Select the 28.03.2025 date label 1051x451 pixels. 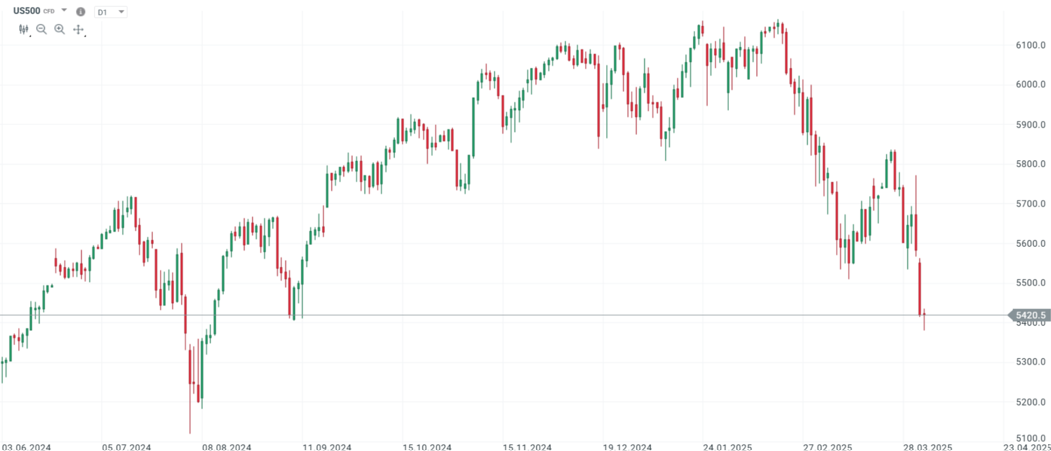[927, 446]
